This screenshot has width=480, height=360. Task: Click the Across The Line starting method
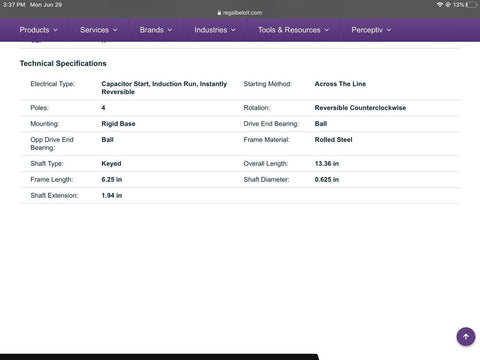(340, 84)
